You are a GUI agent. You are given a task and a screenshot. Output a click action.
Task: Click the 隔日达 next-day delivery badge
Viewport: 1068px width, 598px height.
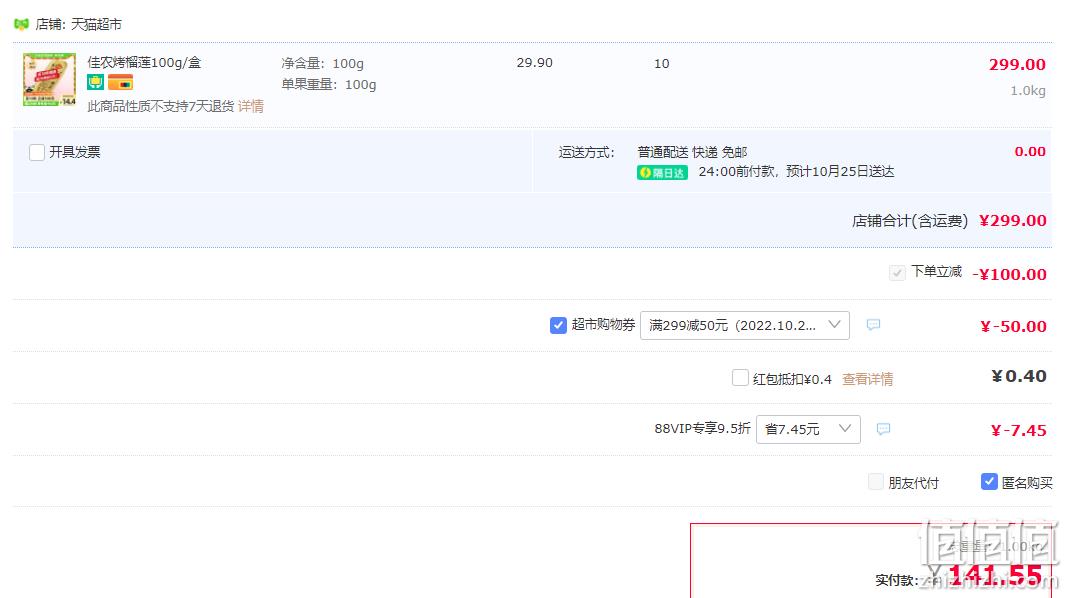click(x=662, y=172)
